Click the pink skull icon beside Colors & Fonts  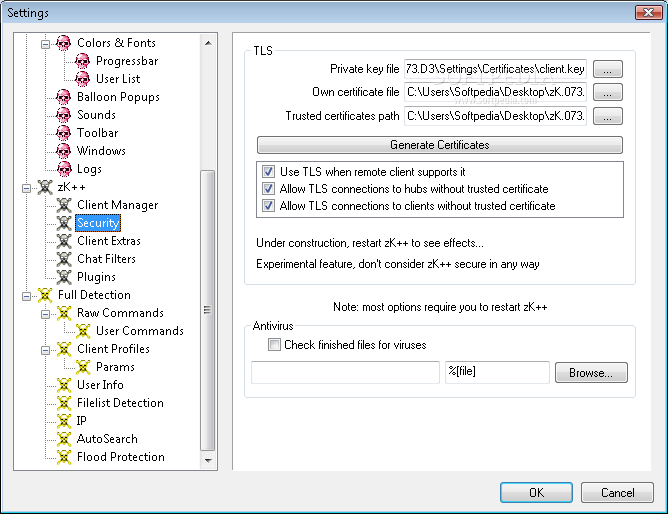click(x=63, y=43)
